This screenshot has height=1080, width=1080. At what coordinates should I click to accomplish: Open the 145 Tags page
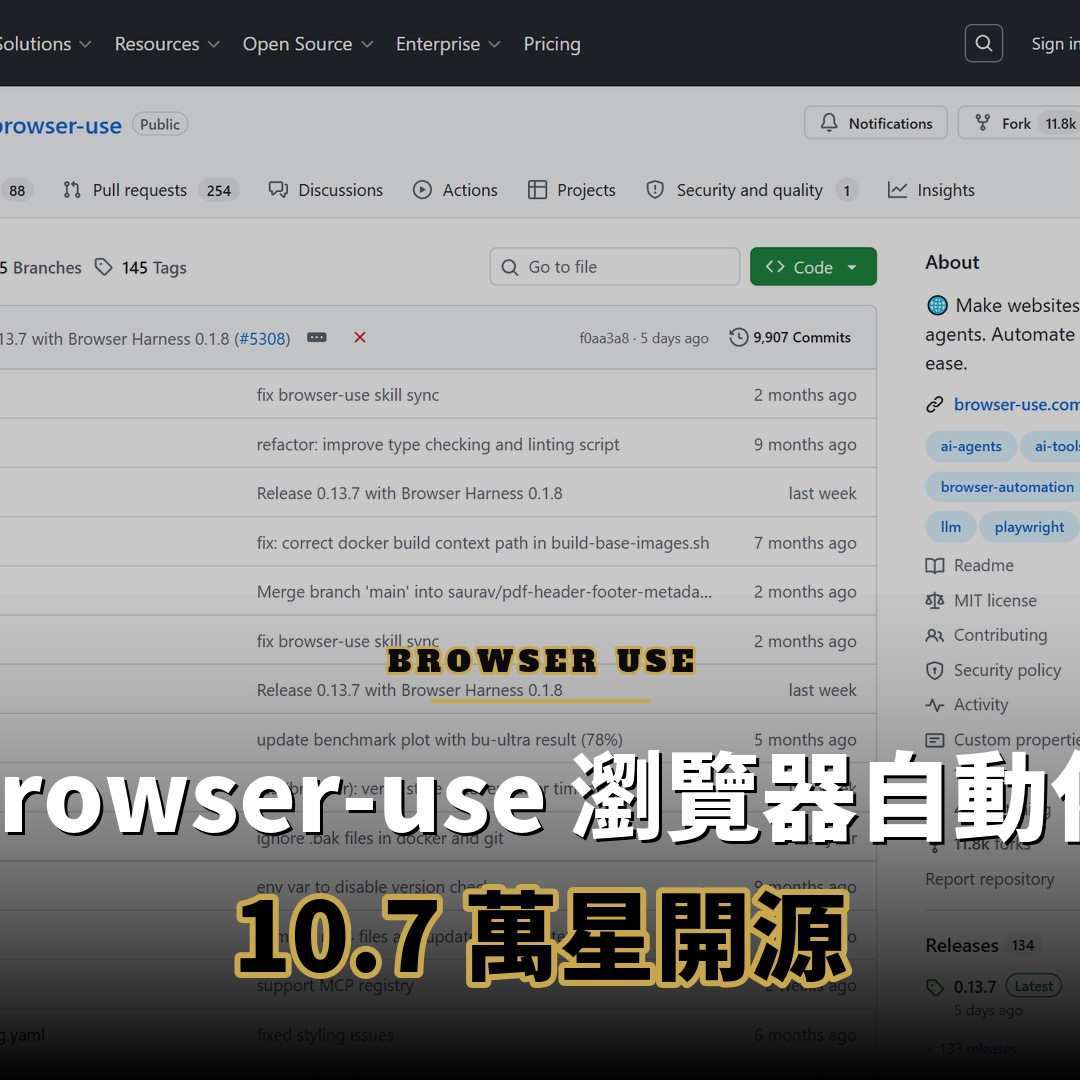(154, 267)
